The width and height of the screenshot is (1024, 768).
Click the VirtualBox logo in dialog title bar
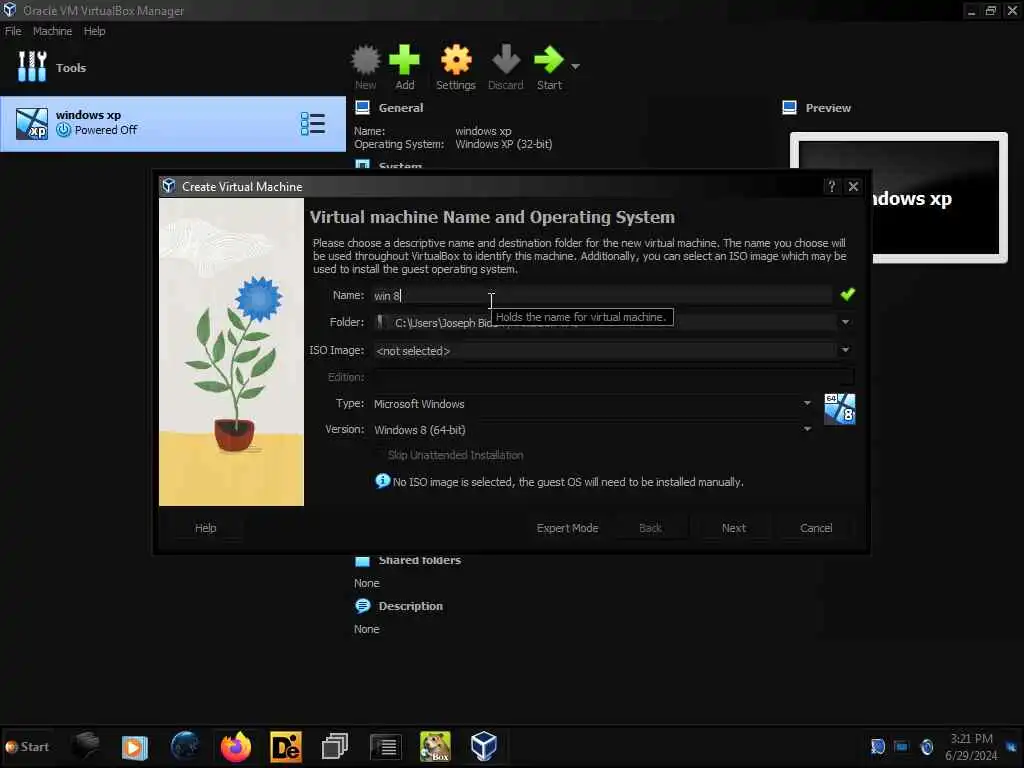[x=168, y=186]
